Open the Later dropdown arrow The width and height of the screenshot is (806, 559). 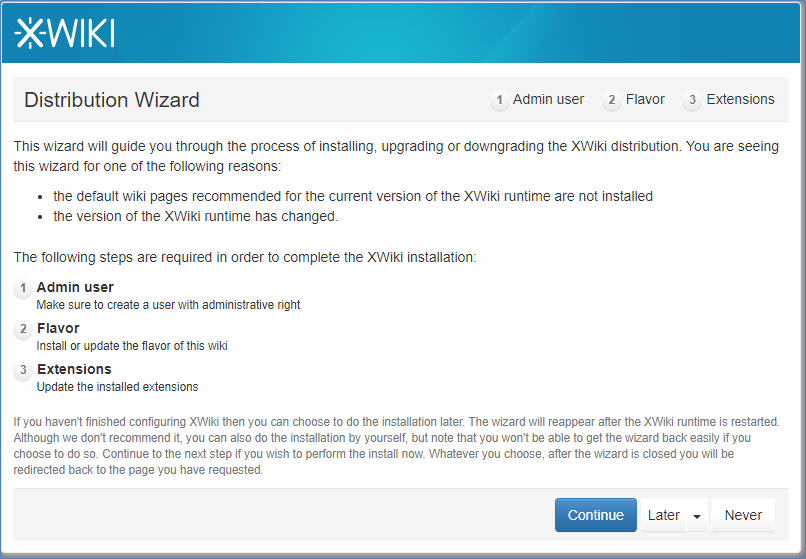click(x=697, y=516)
